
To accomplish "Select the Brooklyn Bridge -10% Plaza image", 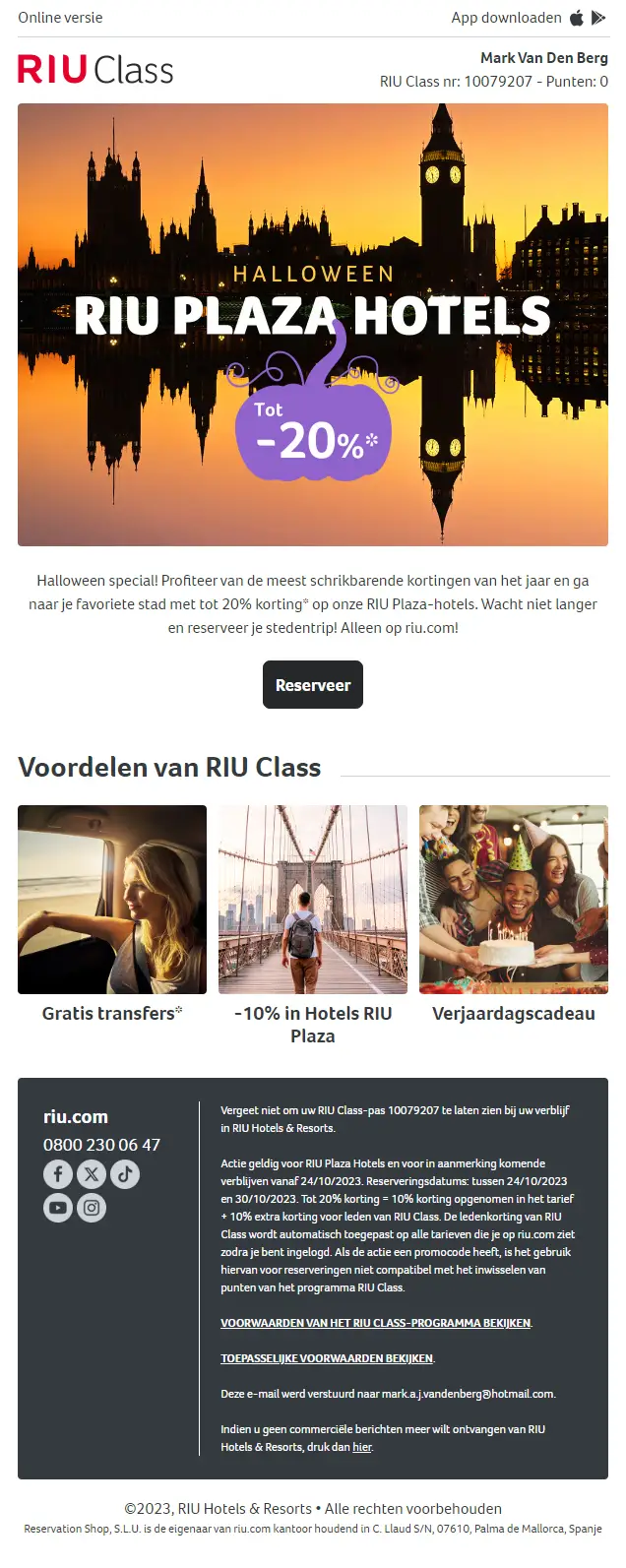I will tap(313, 900).
